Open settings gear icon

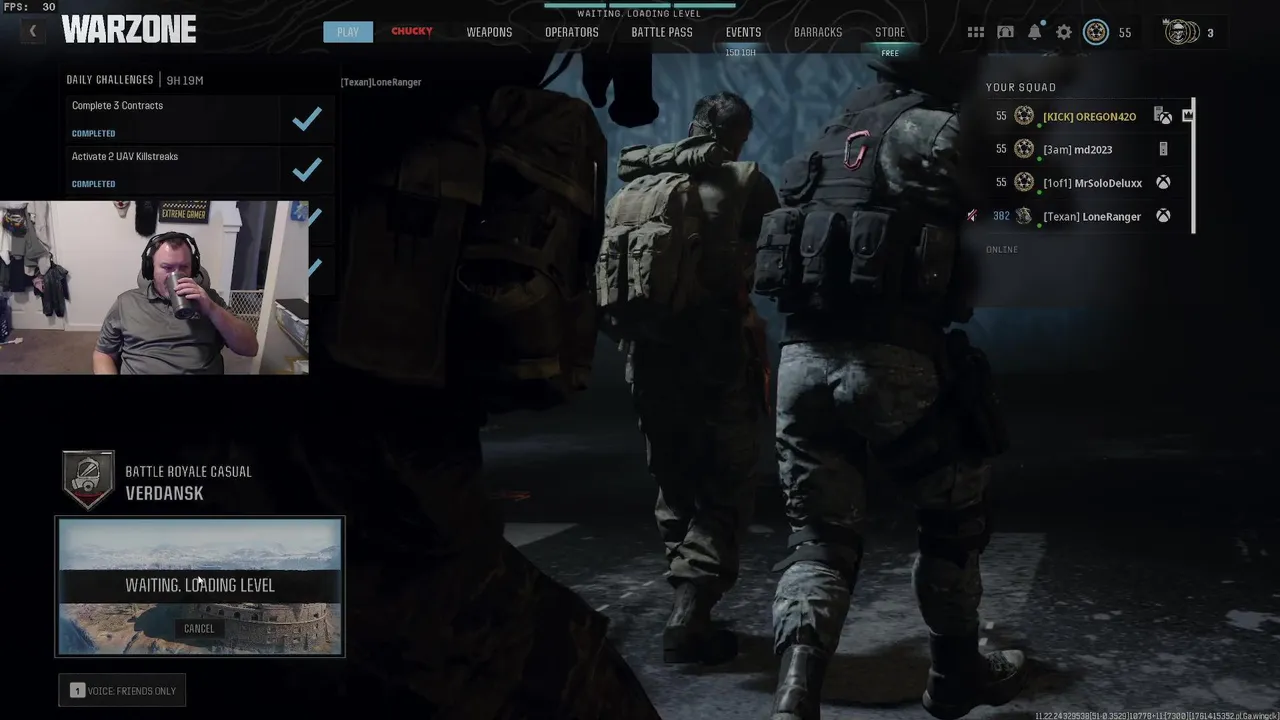1064,32
